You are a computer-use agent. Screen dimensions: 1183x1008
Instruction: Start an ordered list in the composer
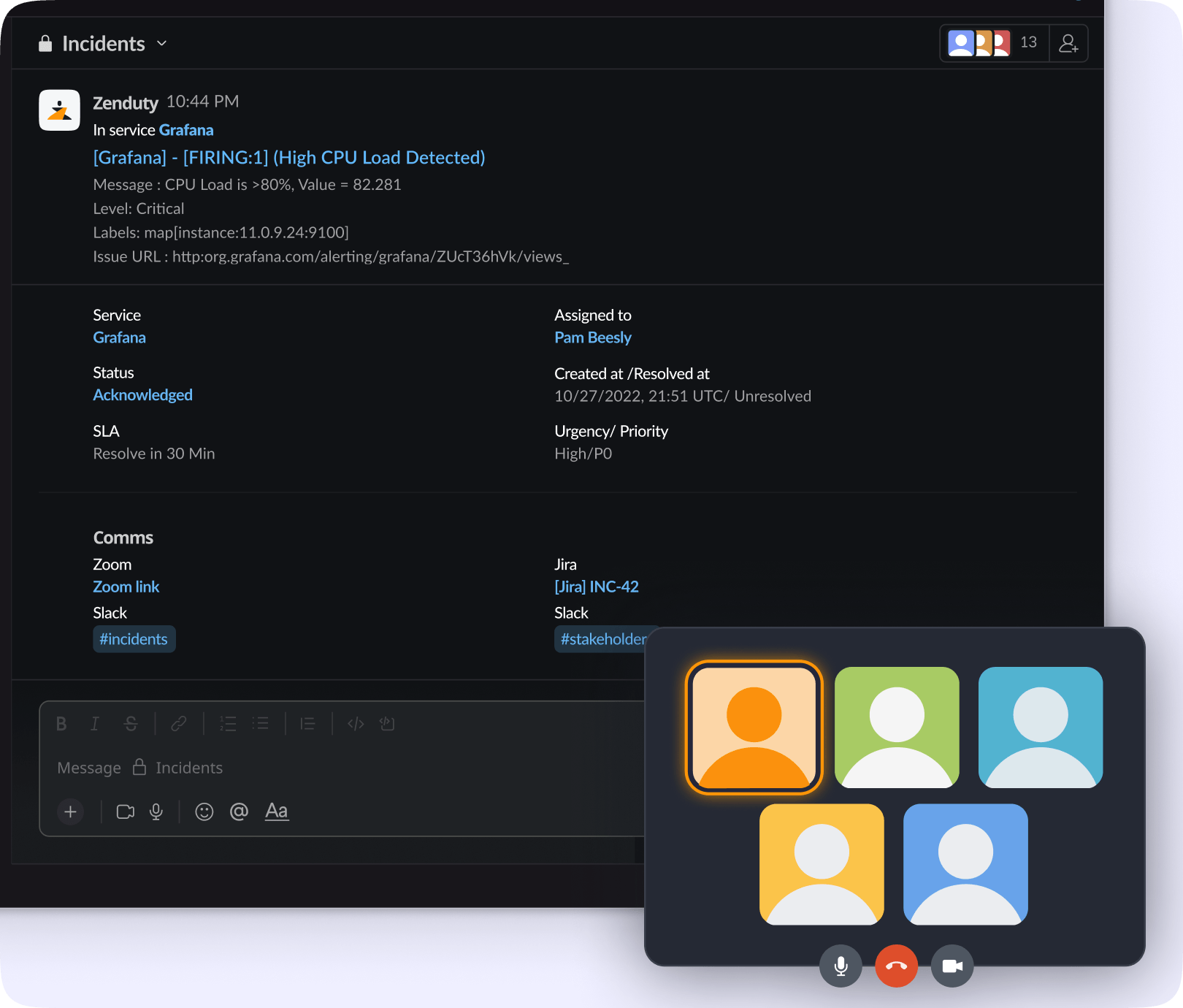(228, 724)
